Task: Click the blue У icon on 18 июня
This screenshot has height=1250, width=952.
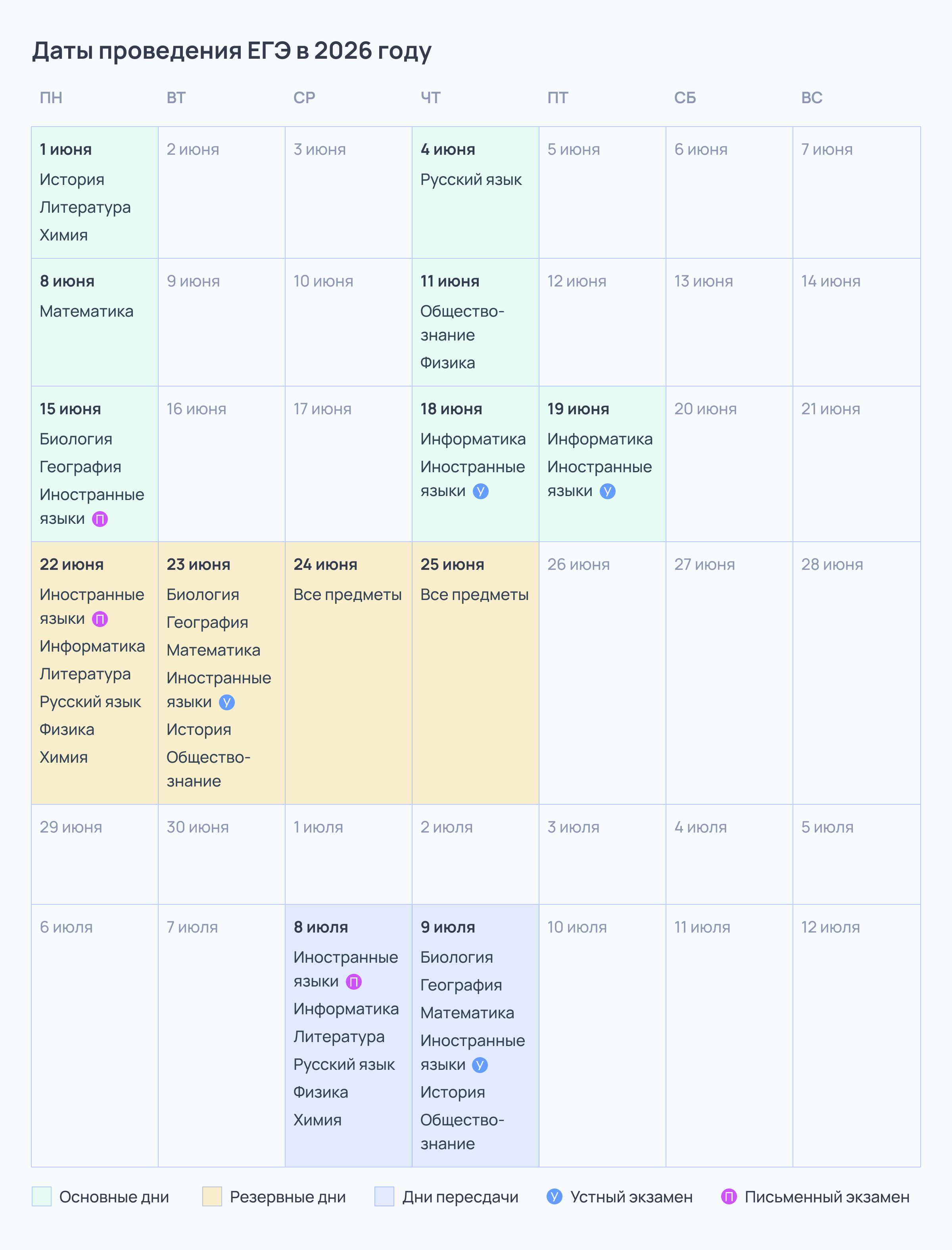Action: [480, 491]
